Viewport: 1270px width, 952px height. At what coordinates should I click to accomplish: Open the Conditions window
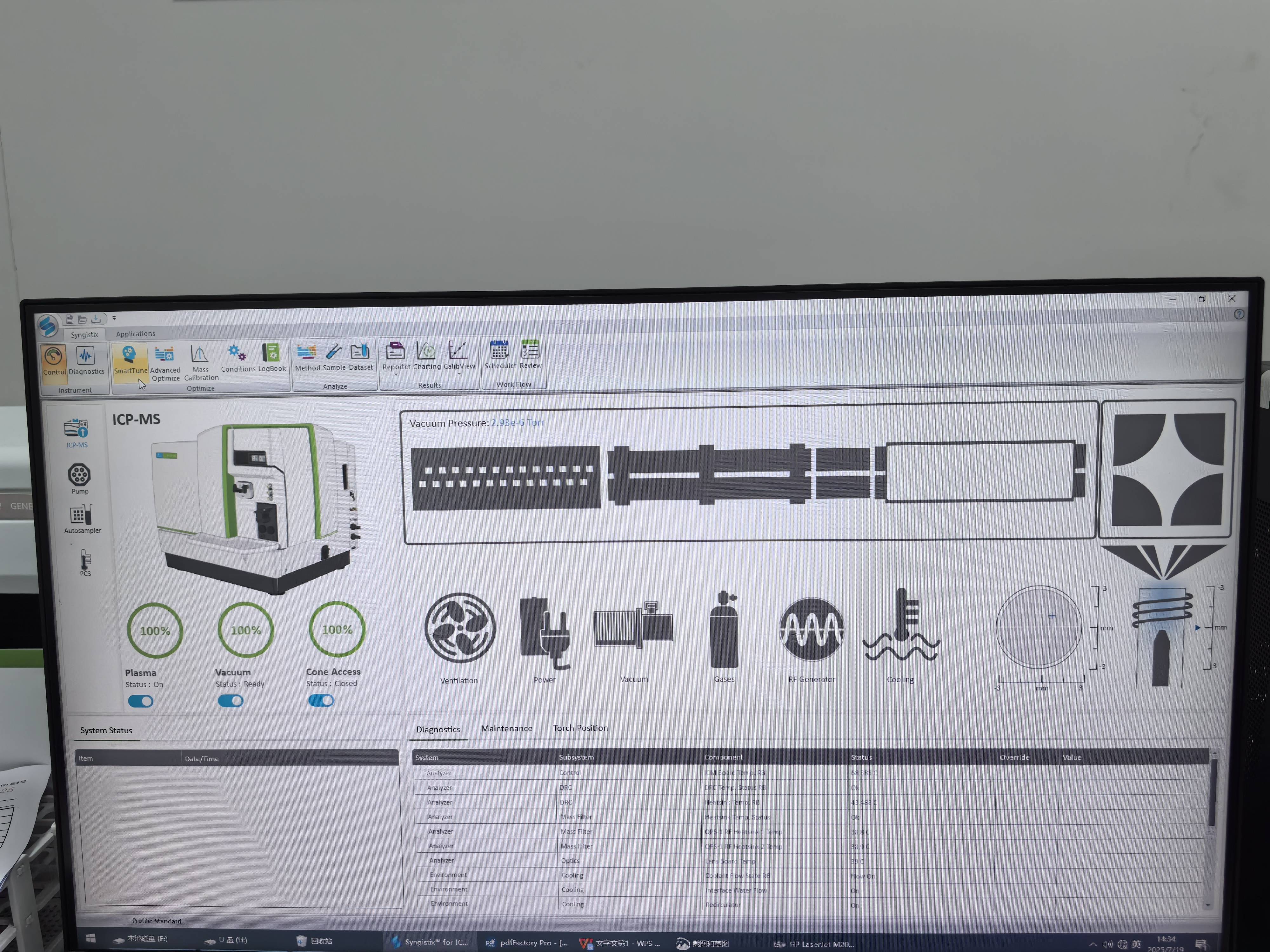[x=238, y=359]
